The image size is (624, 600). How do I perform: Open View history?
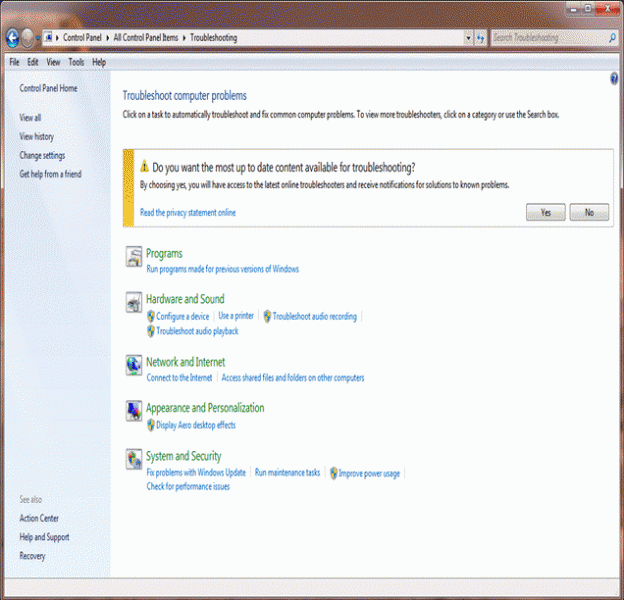click(37, 136)
